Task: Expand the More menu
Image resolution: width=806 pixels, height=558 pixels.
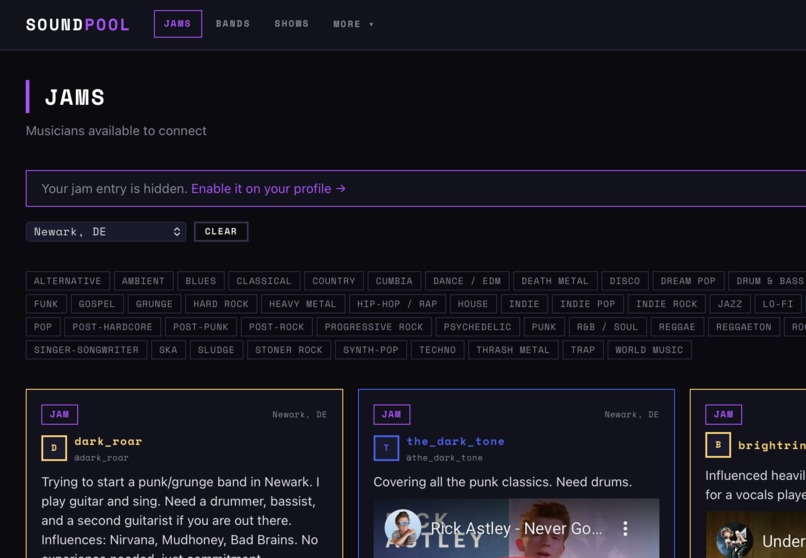Action: click(353, 24)
